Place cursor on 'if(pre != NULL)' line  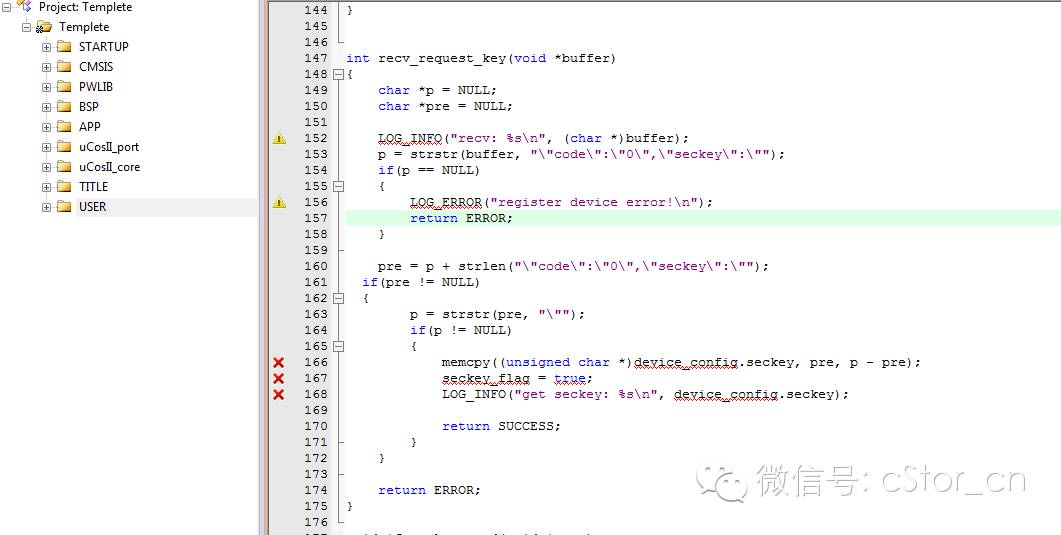tap(421, 282)
